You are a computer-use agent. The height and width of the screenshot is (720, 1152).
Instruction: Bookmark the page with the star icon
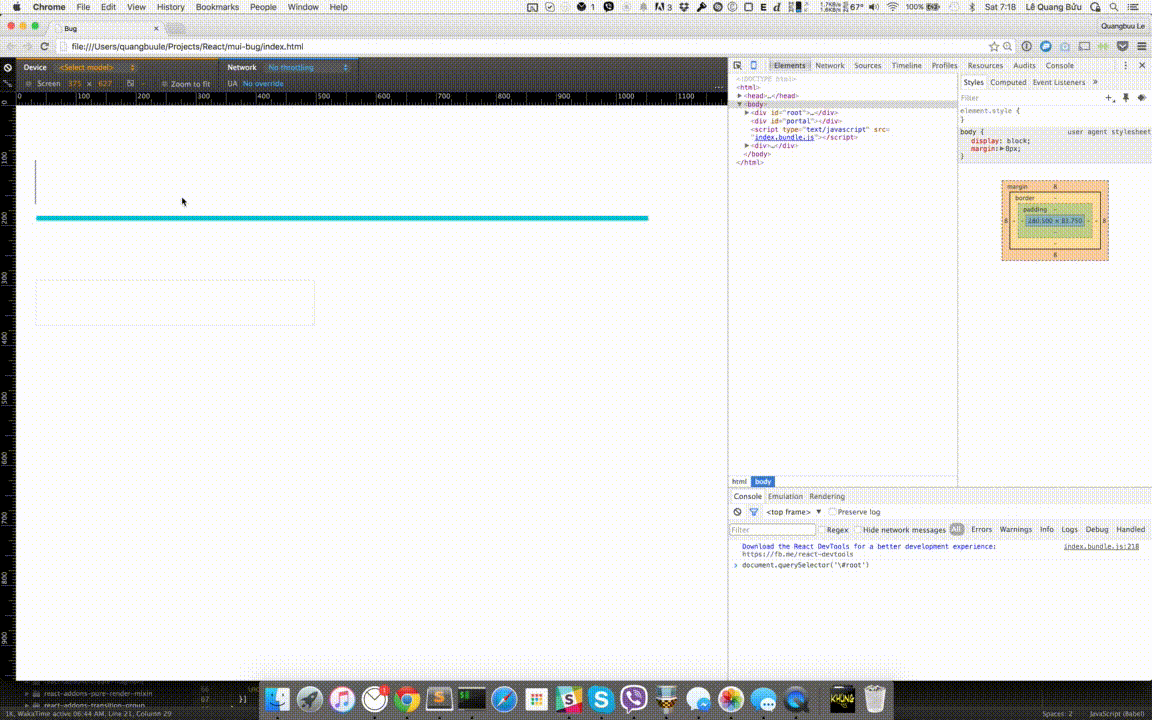994,46
